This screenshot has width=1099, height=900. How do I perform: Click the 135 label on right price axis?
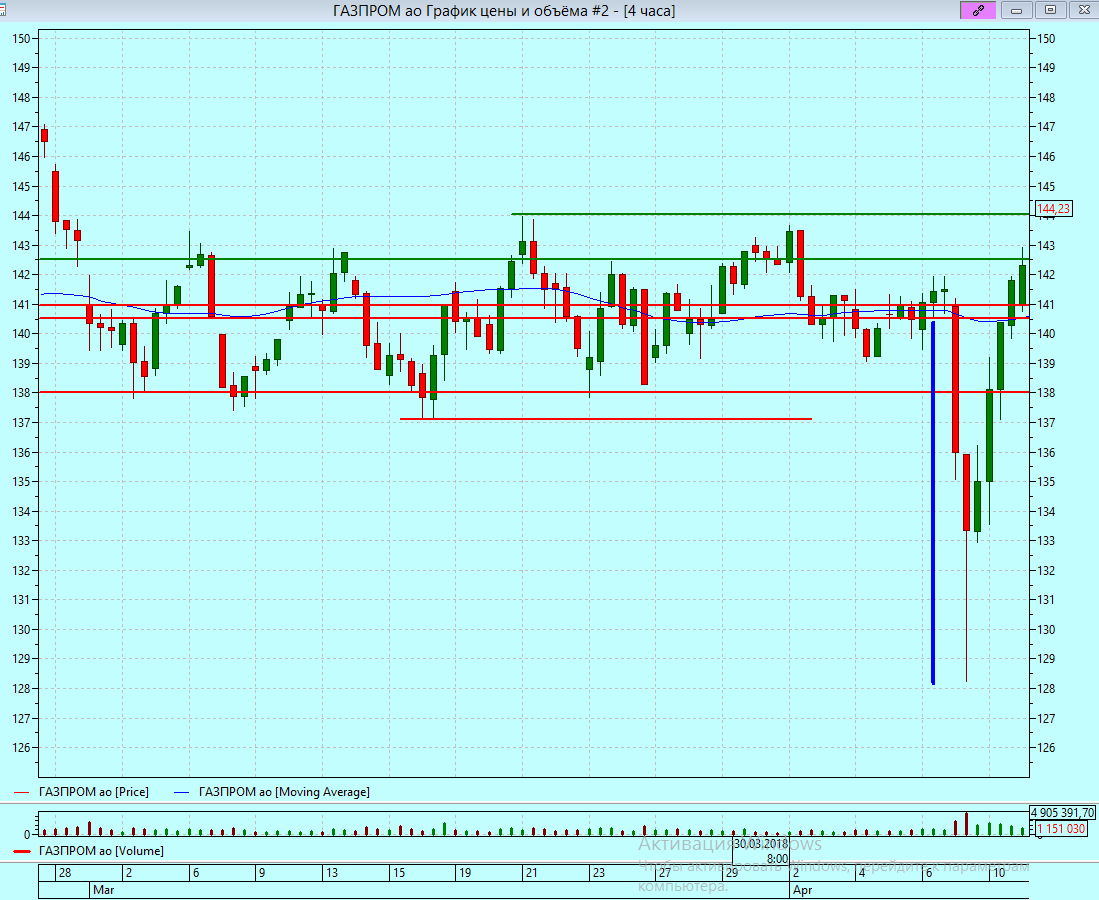tap(1046, 482)
